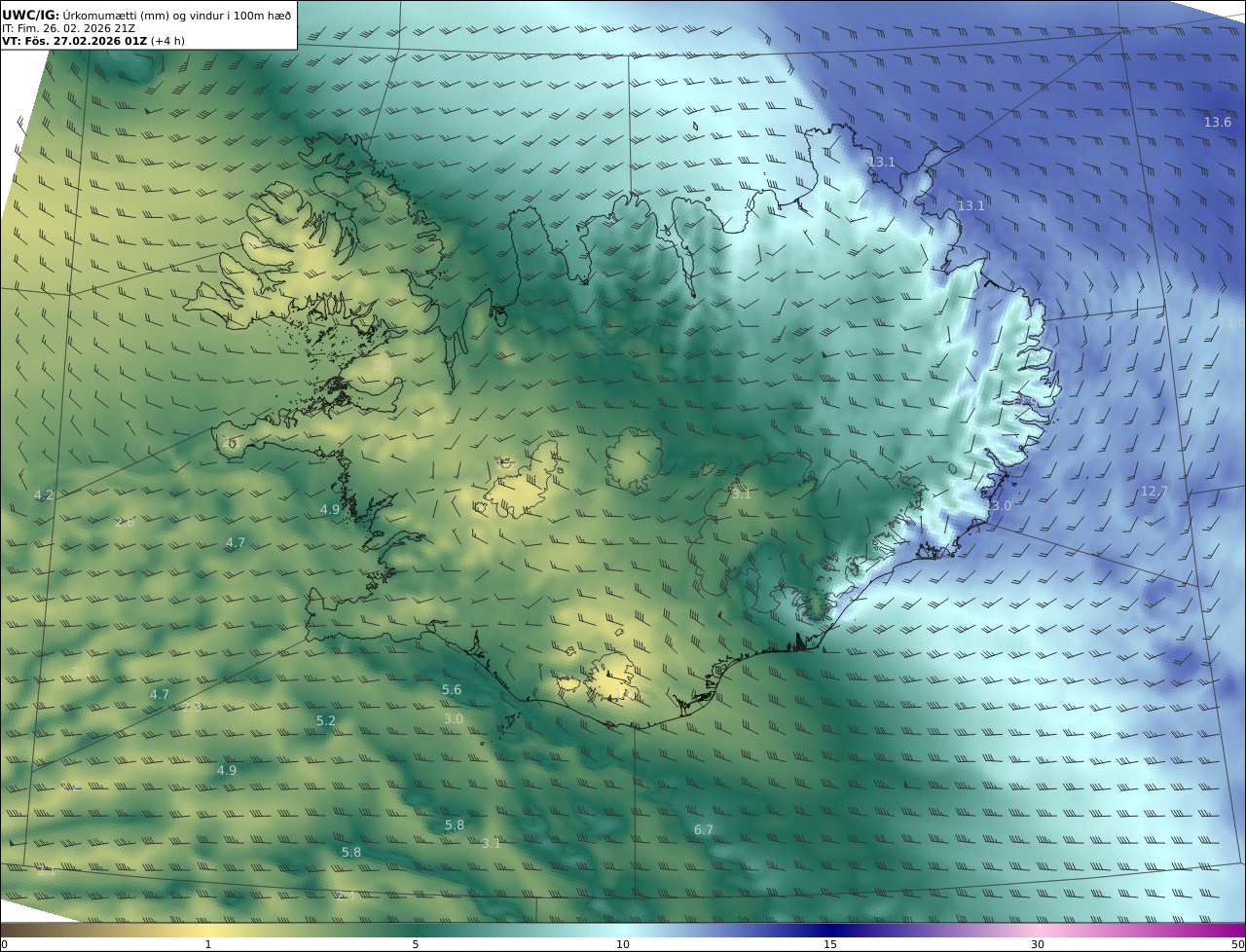Click the initial time line "IT: Fim. 26. 02. 2026 21Z"
This screenshot has height=952, width=1246.
click(69, 28)
